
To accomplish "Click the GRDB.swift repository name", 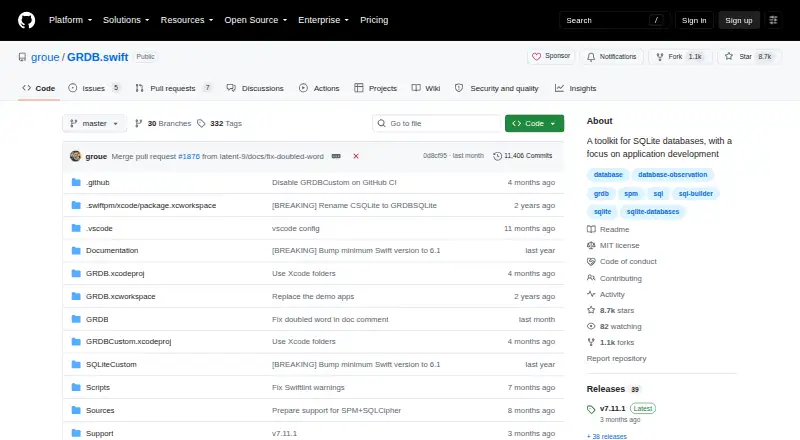I will click(97, 57).
